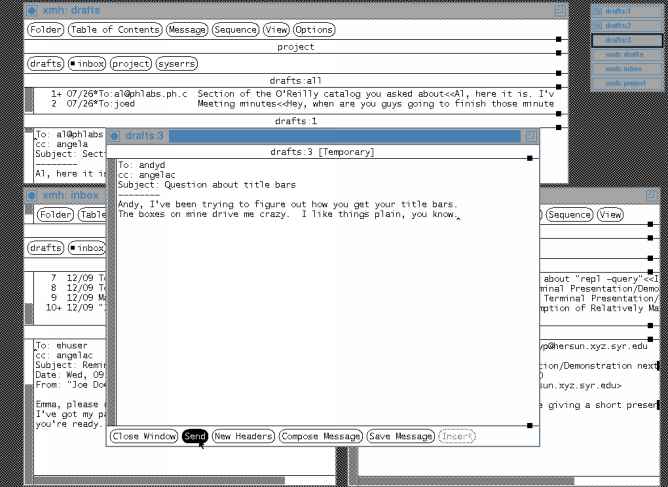Open View menu in xmh: drafts window
The width and height of the screenshot is (668, 487).
[x=276, y=30]
